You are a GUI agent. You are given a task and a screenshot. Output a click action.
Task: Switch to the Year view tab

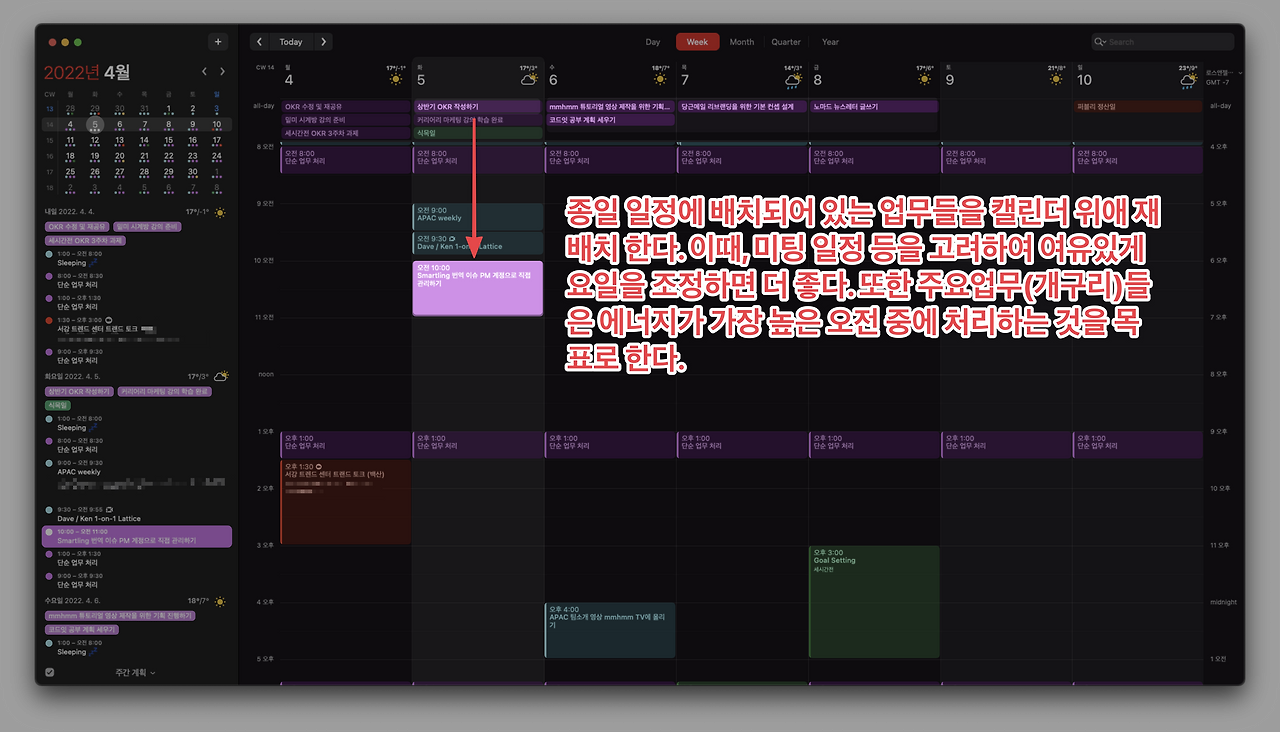pyautogui.click(x=830, y=42)
